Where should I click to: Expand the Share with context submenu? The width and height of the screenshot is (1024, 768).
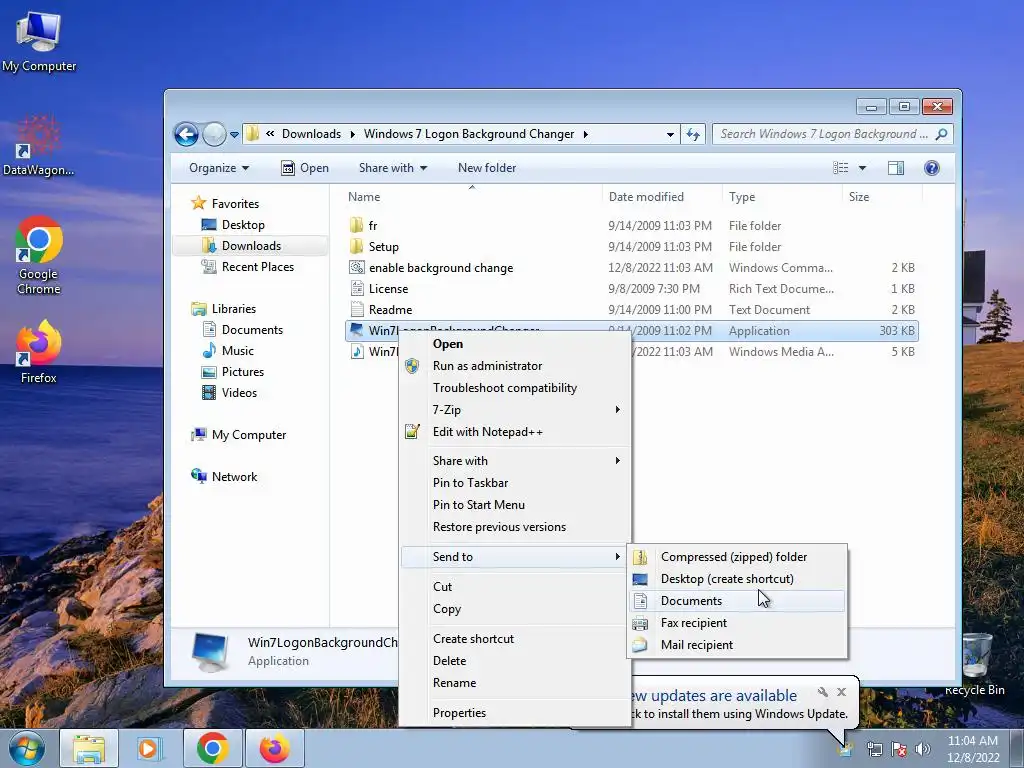[x=515, y=460]
